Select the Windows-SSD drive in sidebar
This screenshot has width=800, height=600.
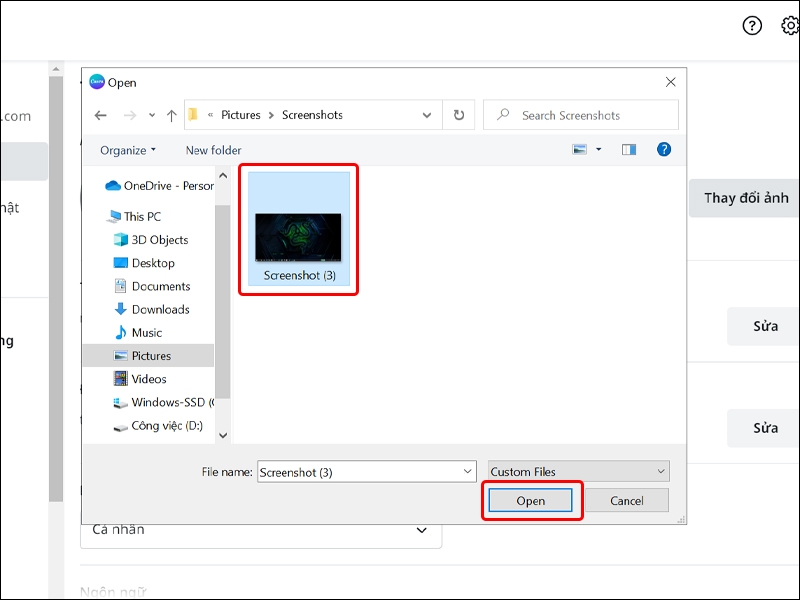(x=163, y=402)
